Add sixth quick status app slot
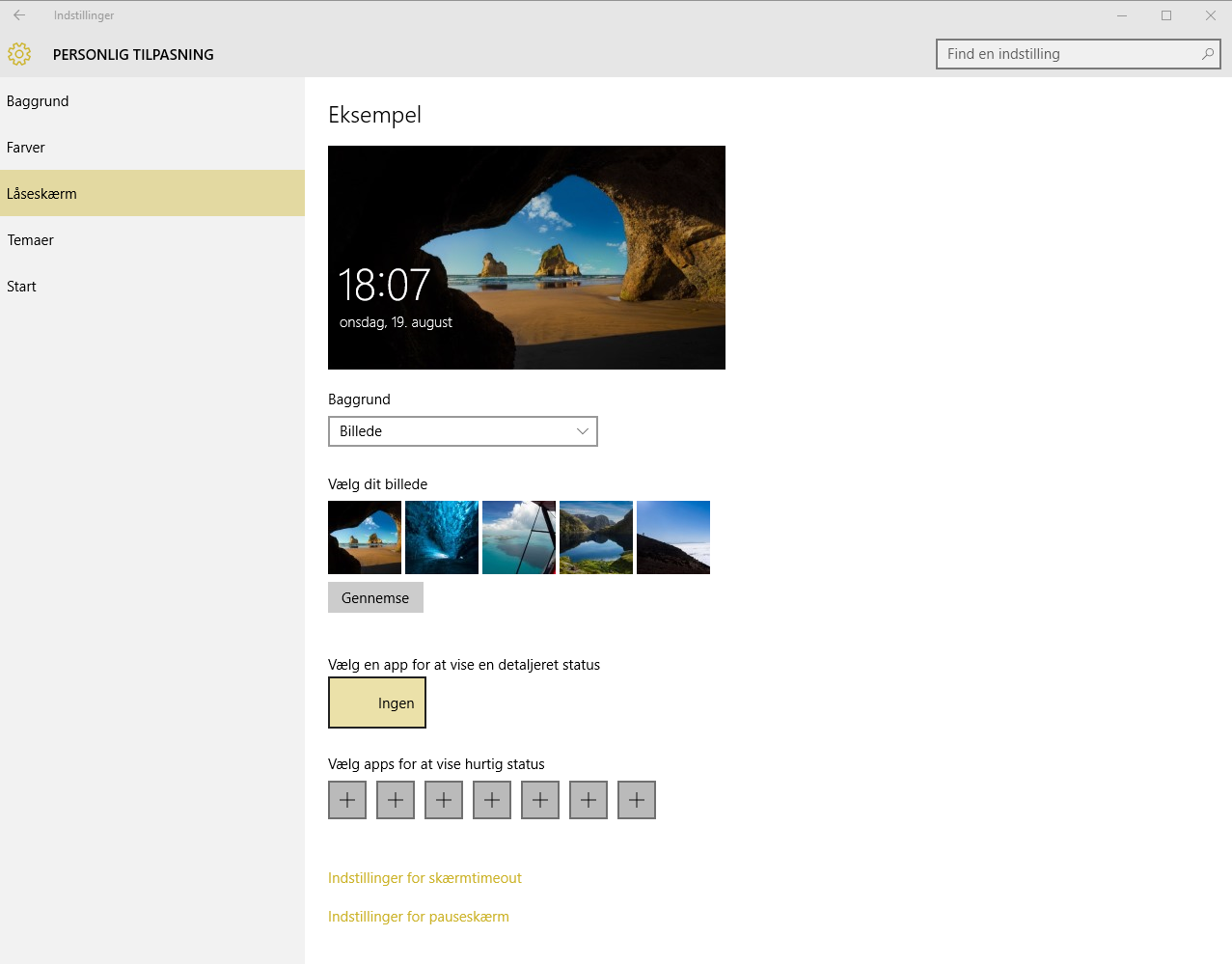This screenshot has height=964, width=1232. point(589,800)
